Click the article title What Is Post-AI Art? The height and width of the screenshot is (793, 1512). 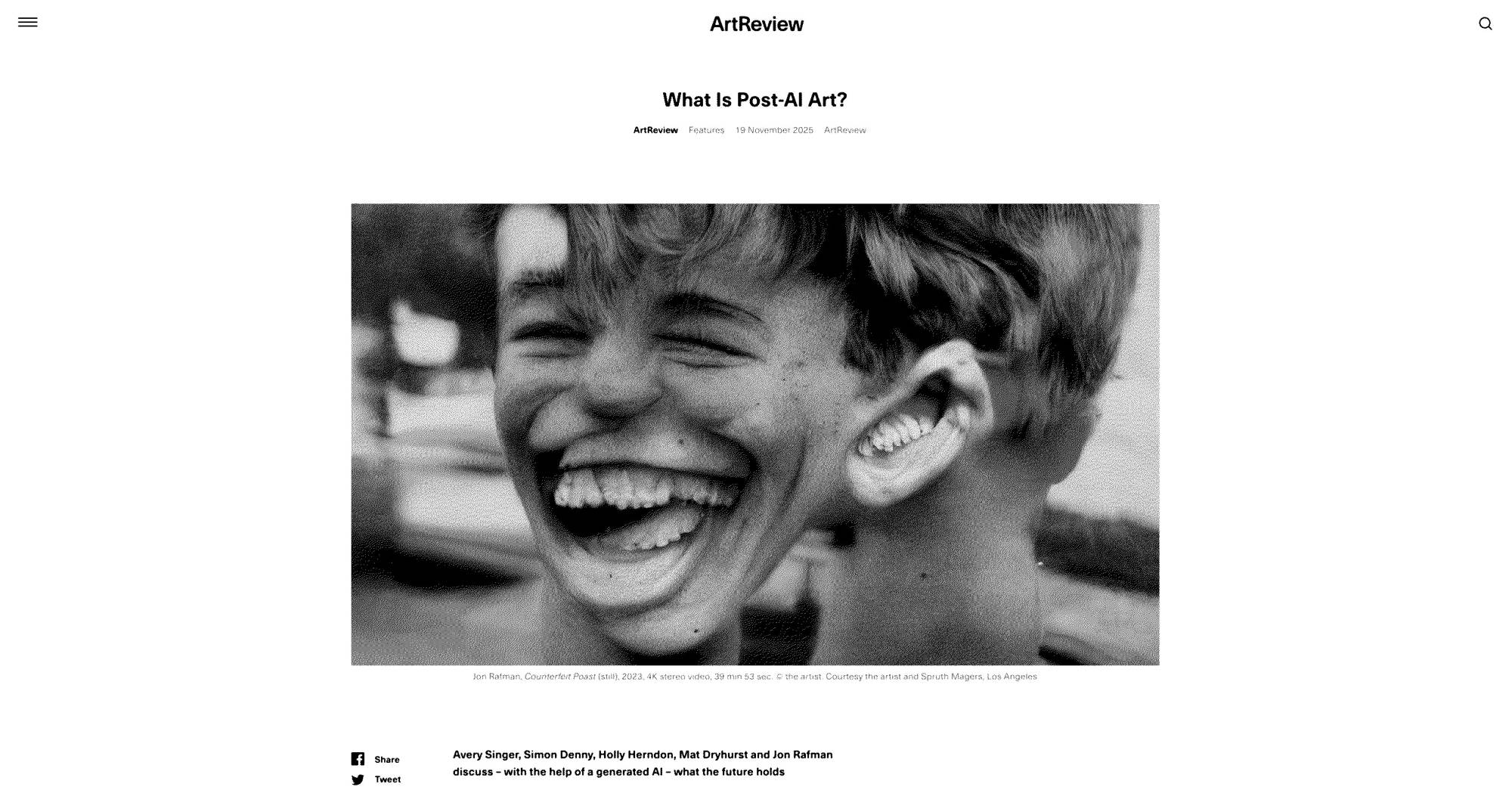(x=754, y=100)
